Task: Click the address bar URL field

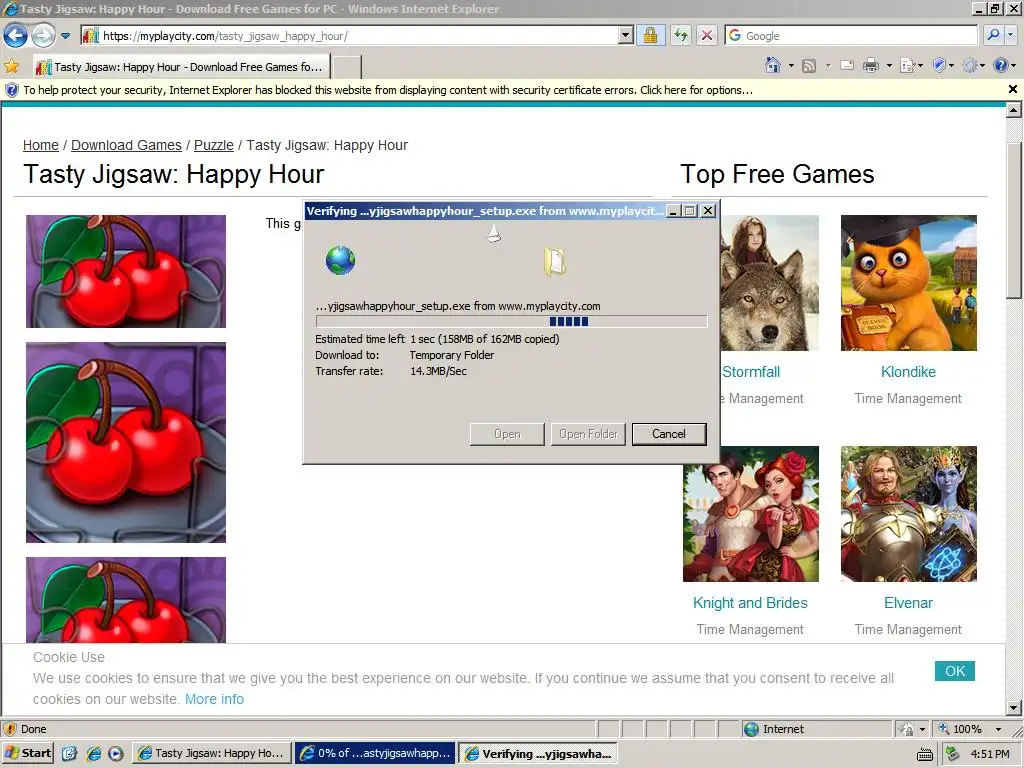Action: (351, 36)
